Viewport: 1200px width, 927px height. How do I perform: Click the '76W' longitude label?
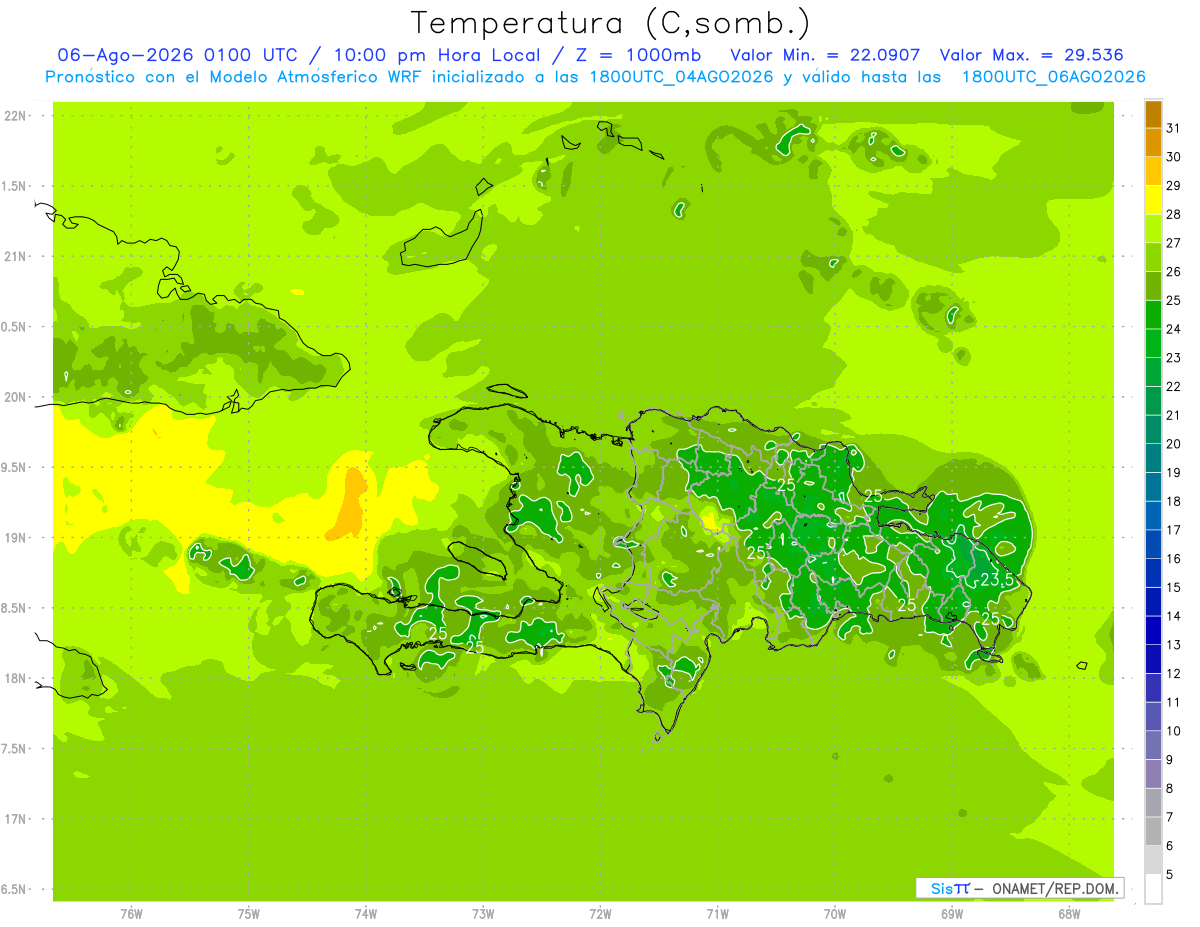(131, 914)
